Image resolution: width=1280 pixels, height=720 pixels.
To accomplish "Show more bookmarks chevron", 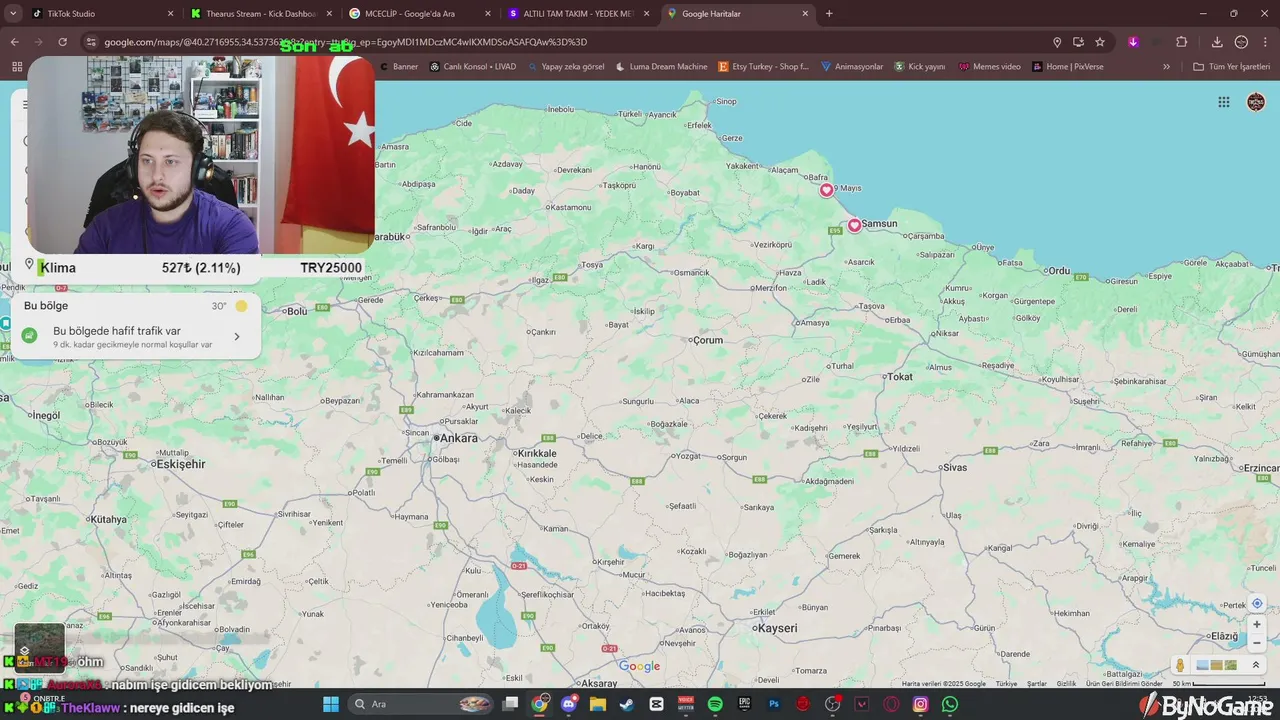I will pyautogui.click(x=1166, y=67).
